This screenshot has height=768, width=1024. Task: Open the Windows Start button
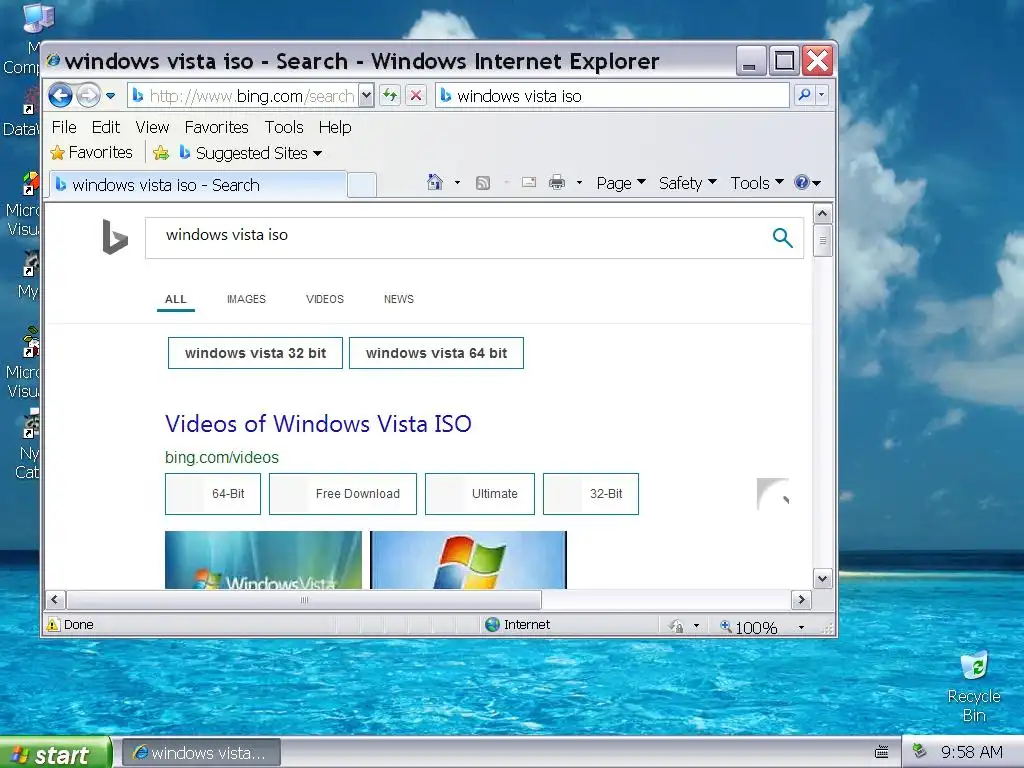[x=55, y=754]
